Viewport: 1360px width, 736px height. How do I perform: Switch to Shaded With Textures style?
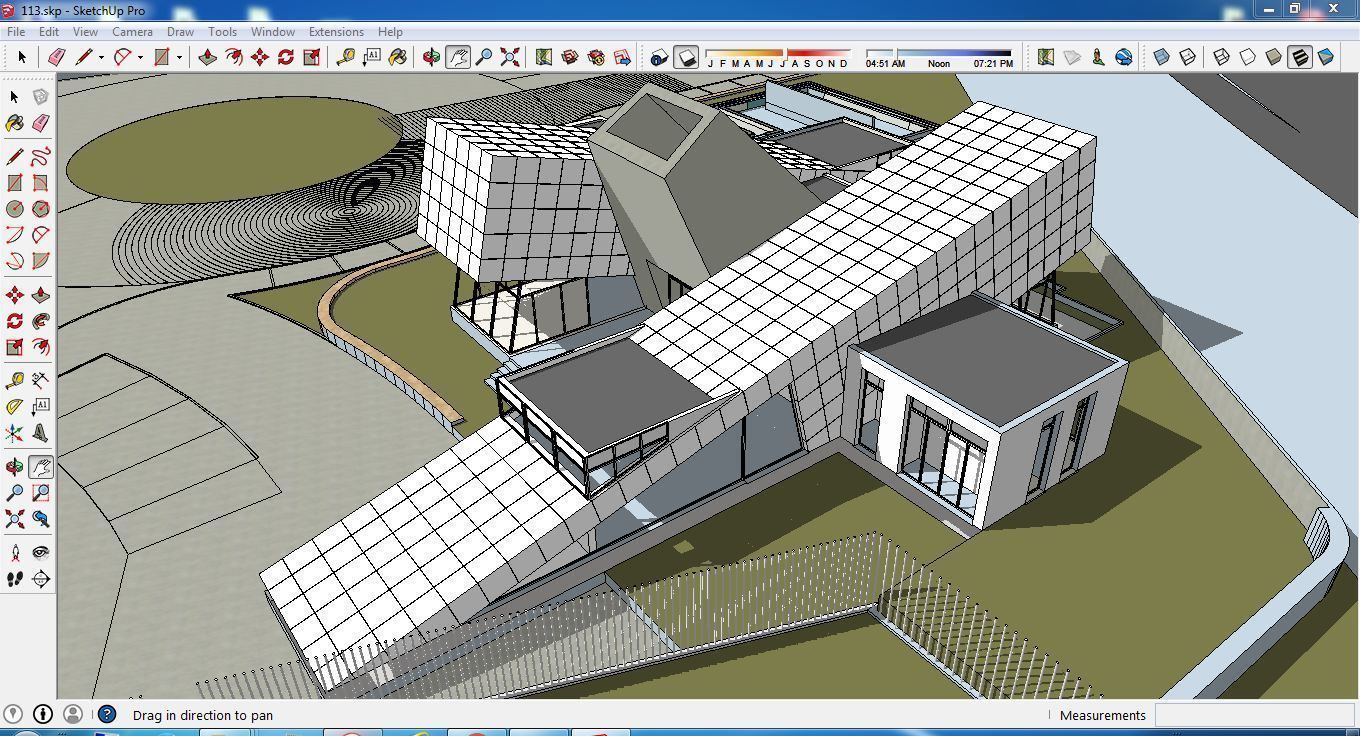pos(1300,57)
